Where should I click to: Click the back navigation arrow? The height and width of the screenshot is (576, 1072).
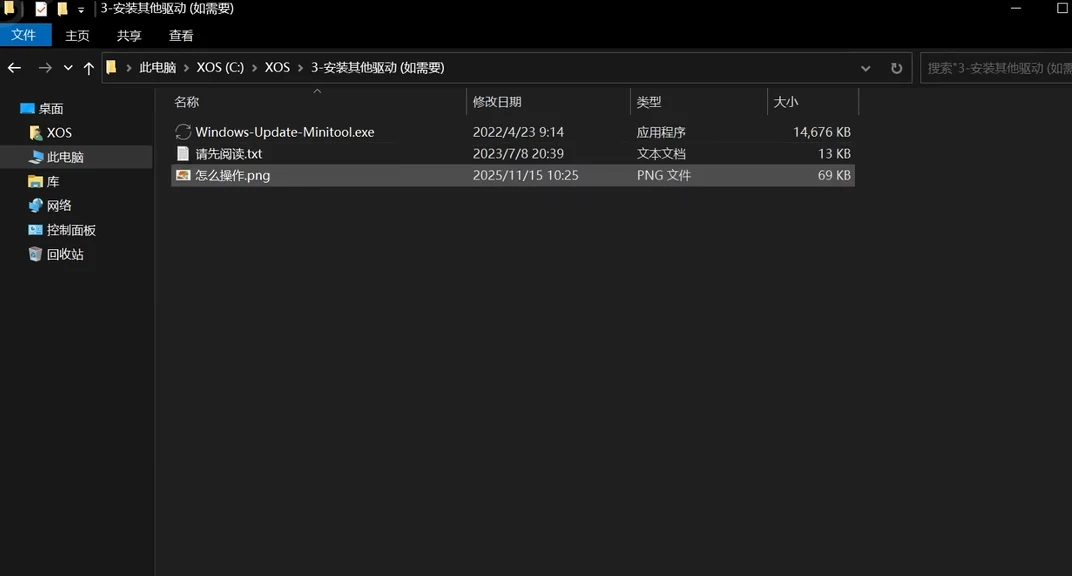[14, 68]
